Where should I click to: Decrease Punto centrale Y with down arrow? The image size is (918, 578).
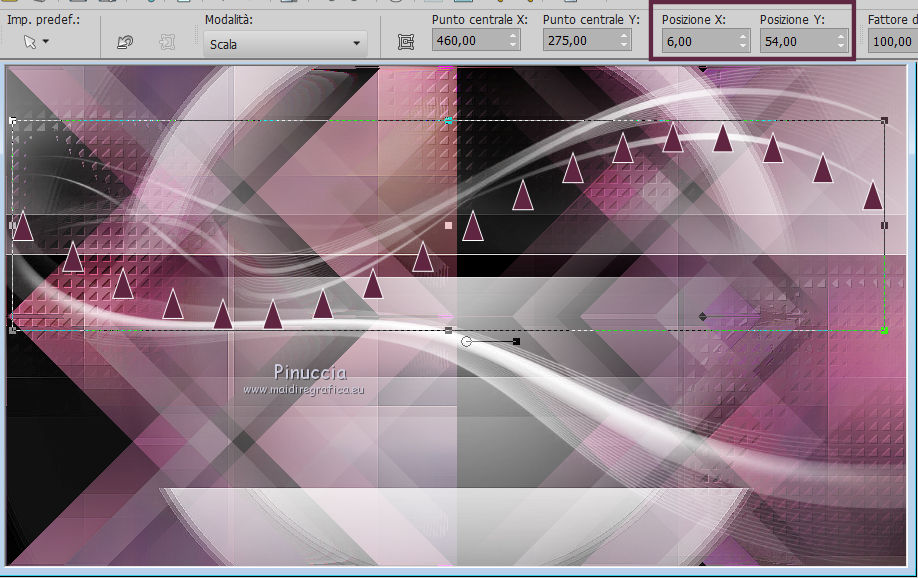click(x=624, y=46)
